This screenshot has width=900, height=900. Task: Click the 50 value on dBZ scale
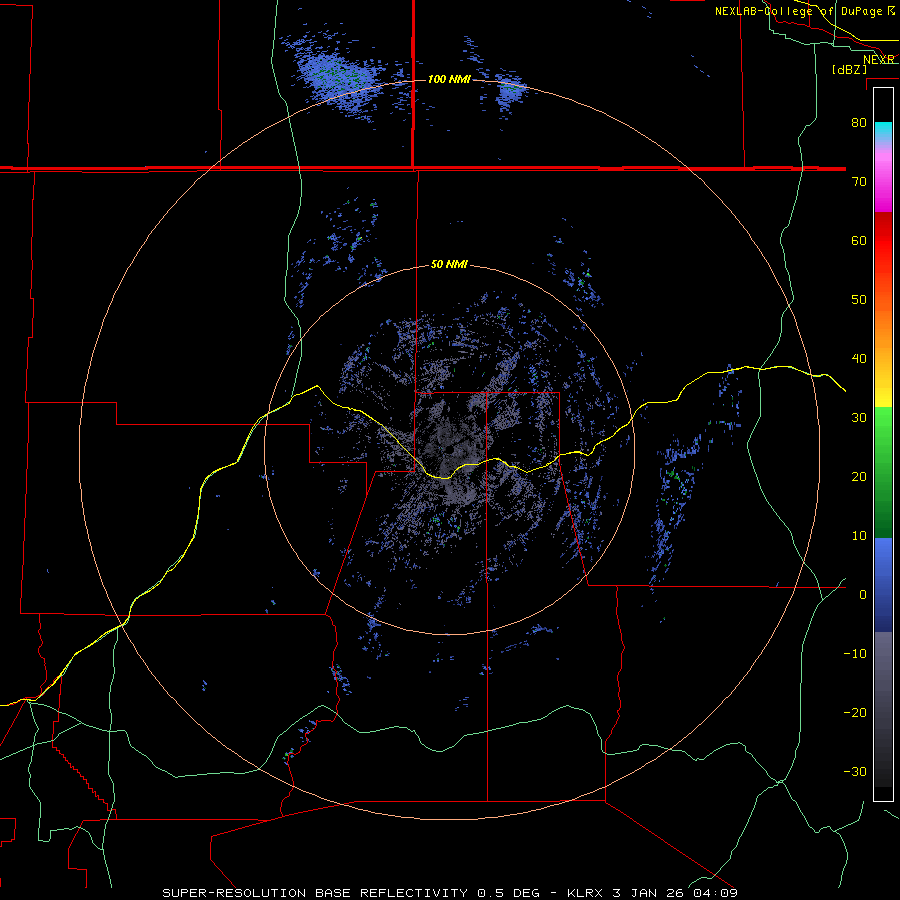[x=859, y=300]
